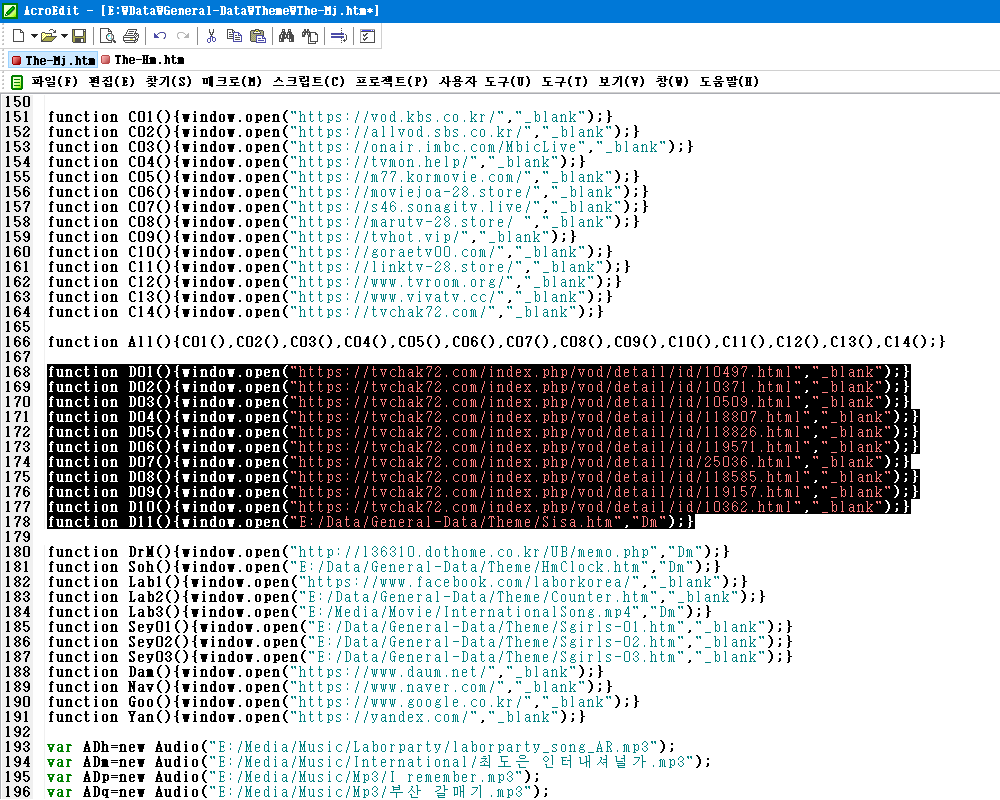This screenshot has height=800, width=1000.
Task: Paste from clipboard with the Paste icon
Action: [258, 36]
